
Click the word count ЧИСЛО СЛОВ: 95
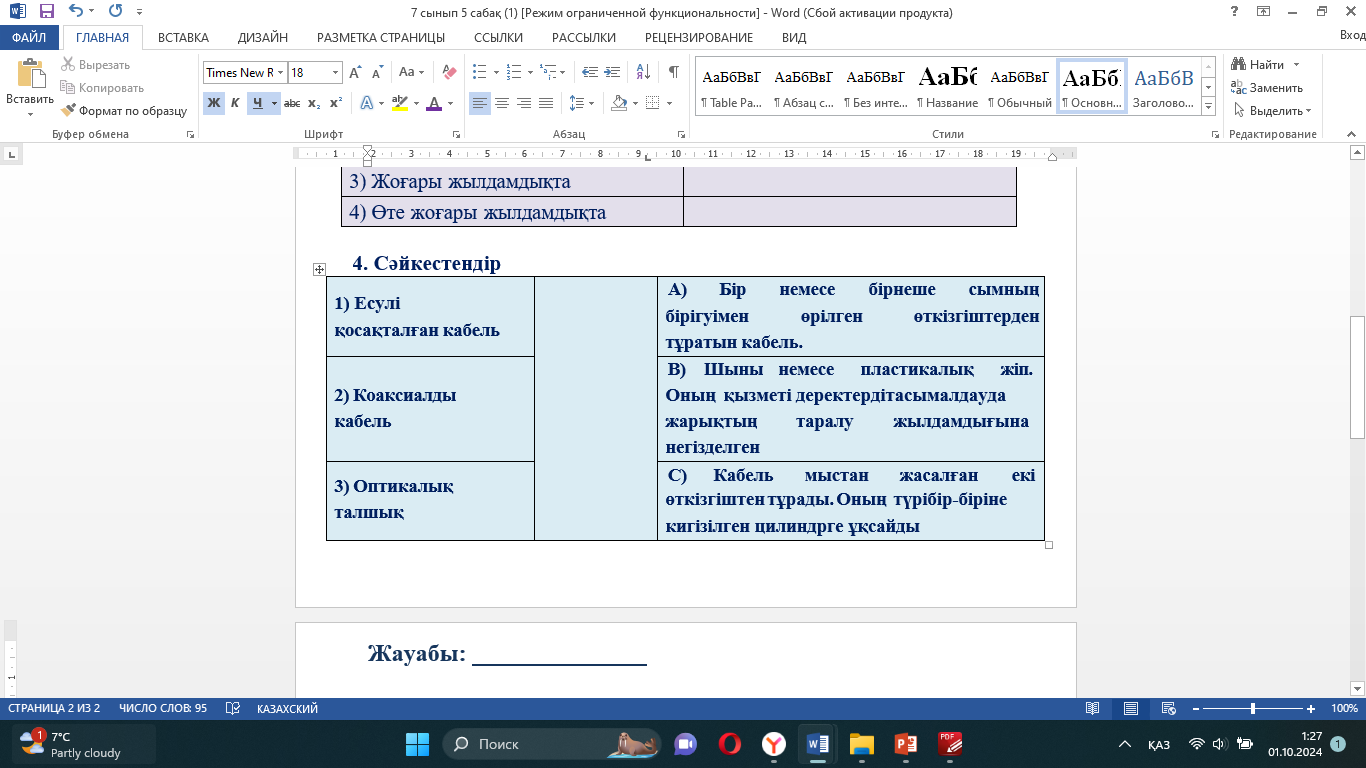(x=163, y=708)
